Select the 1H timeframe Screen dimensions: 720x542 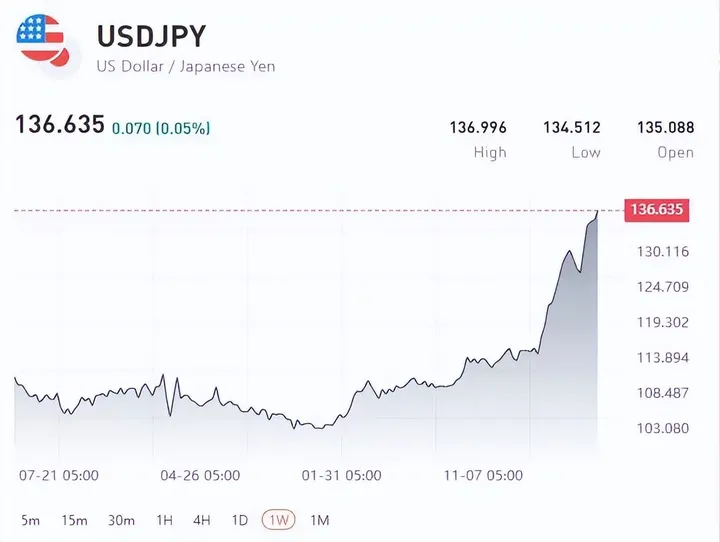(164, 520)
